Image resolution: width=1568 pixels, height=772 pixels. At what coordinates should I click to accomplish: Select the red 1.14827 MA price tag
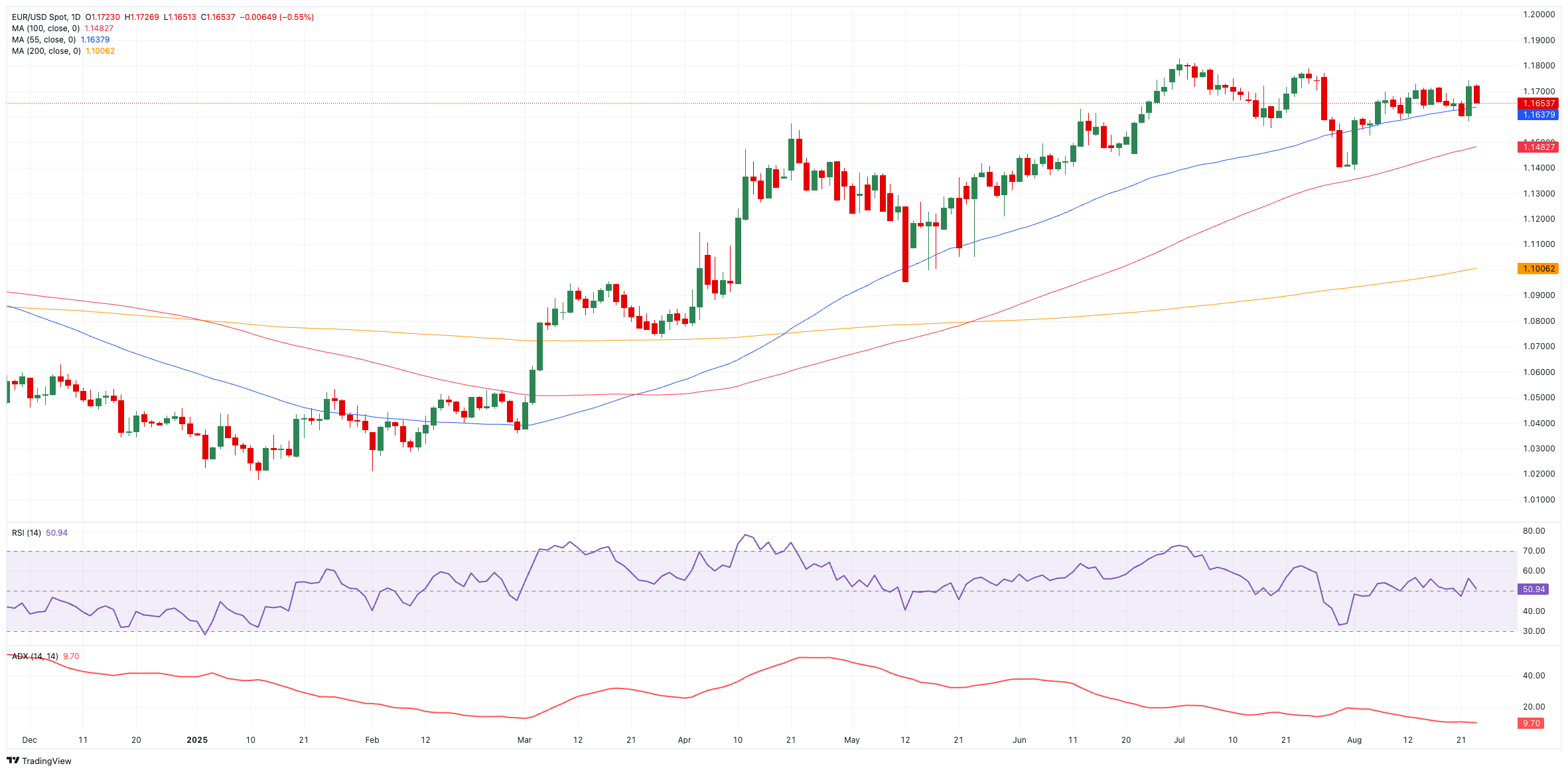point(1537,147)
